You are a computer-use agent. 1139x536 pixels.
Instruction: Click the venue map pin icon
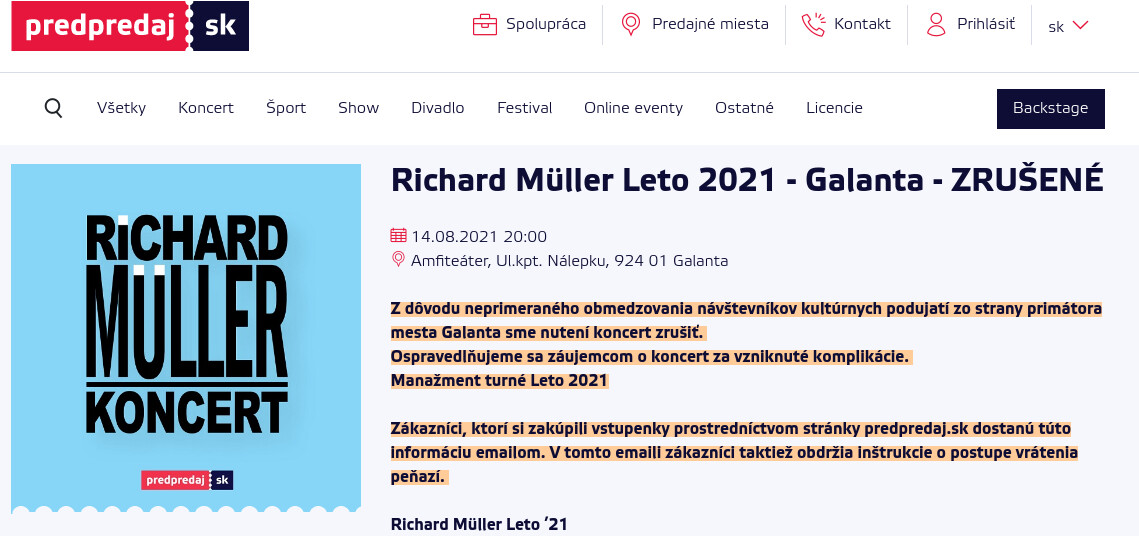398,260
